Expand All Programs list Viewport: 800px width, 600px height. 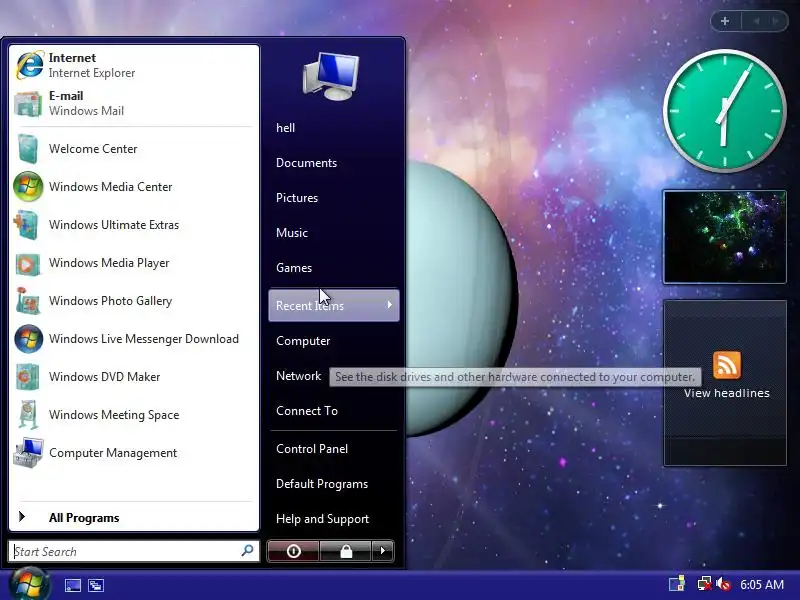(134, 518)
